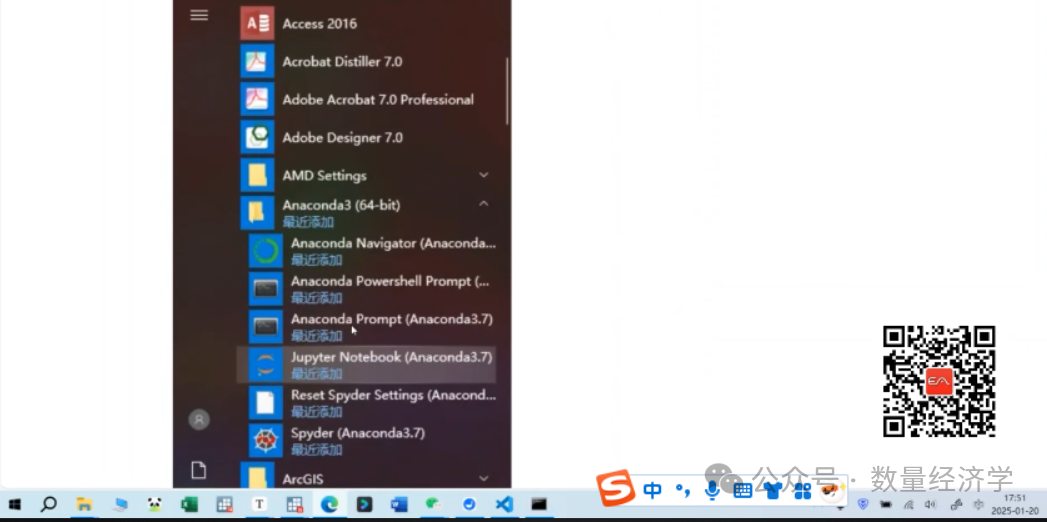Image resolution: width=1047 pixels, height=522 pixels.
Task: Click the Sogou mascot avatar icon
Action: point(832,491)
